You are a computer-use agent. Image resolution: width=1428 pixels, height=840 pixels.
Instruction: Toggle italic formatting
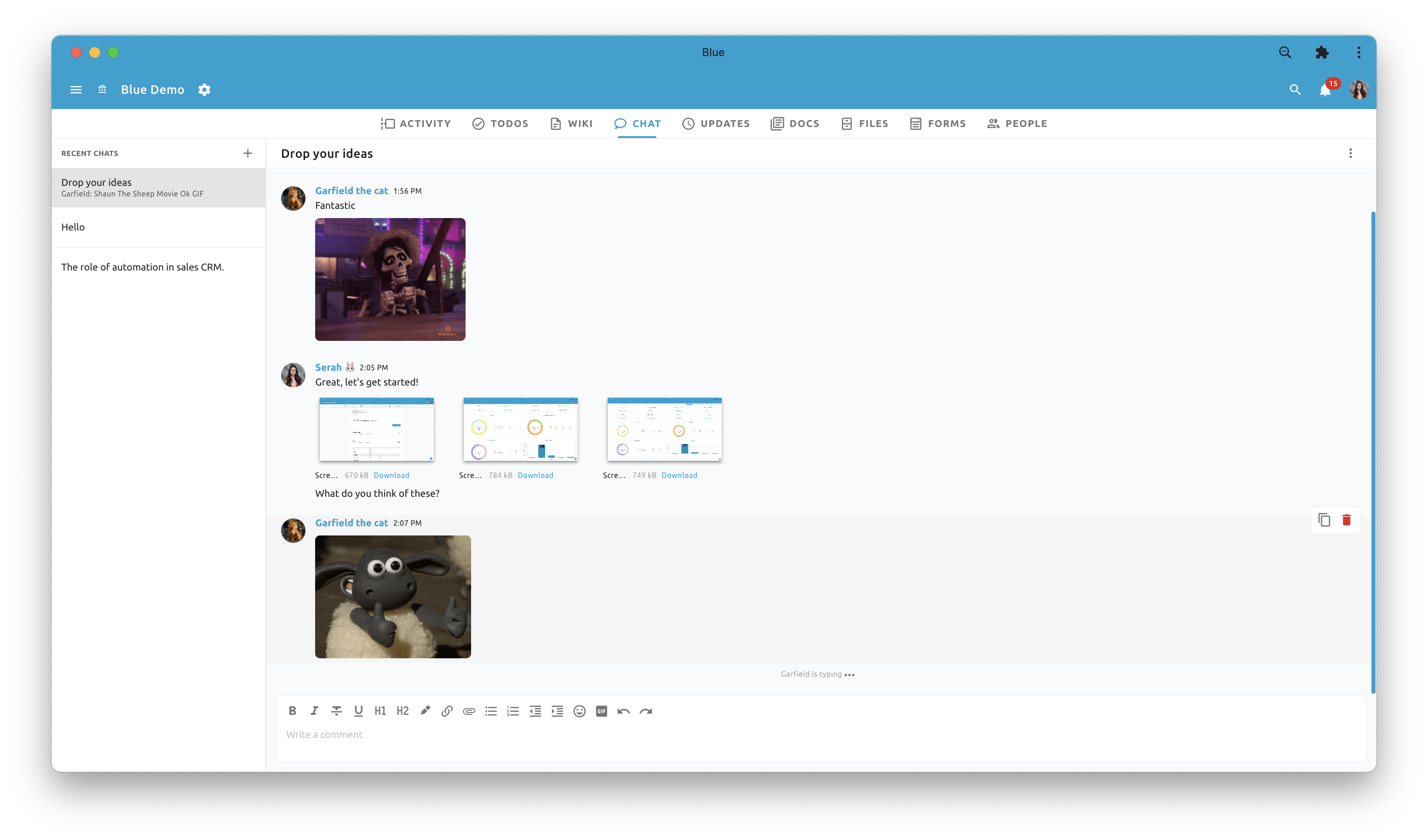315,711
